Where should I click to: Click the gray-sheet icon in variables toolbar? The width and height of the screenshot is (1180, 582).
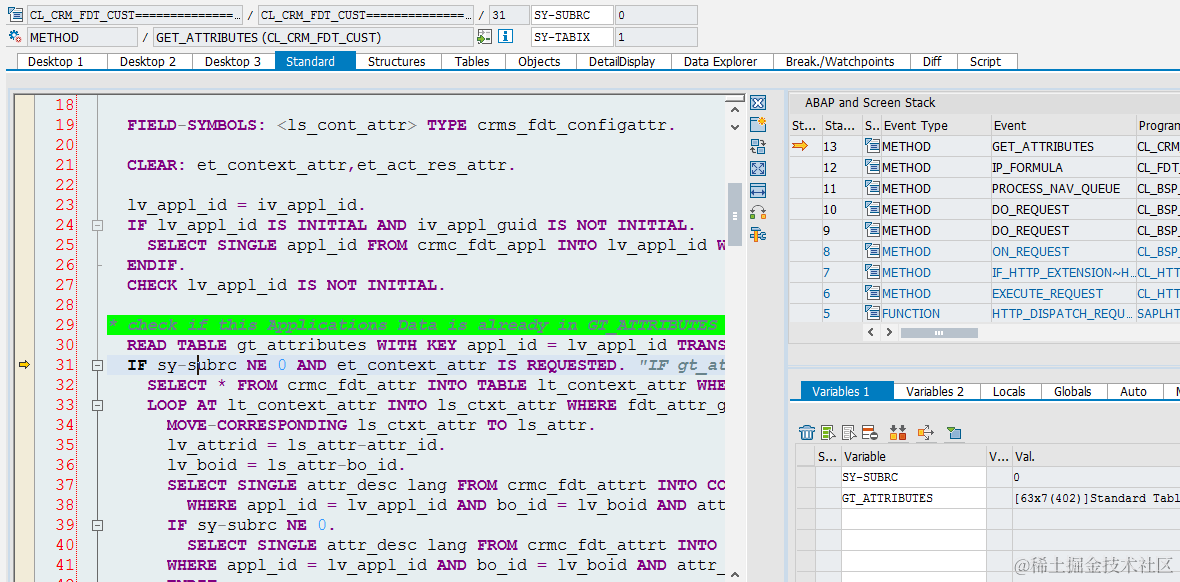click(x=849, y=432)
